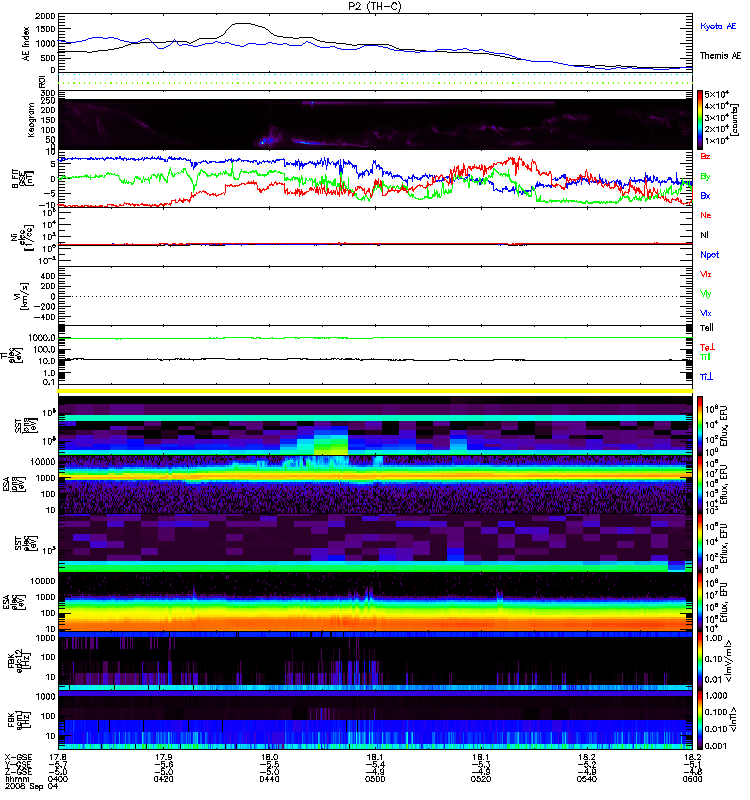Click the red Ne density legend label
Screen dimensions: 750x800
point(706,216)
